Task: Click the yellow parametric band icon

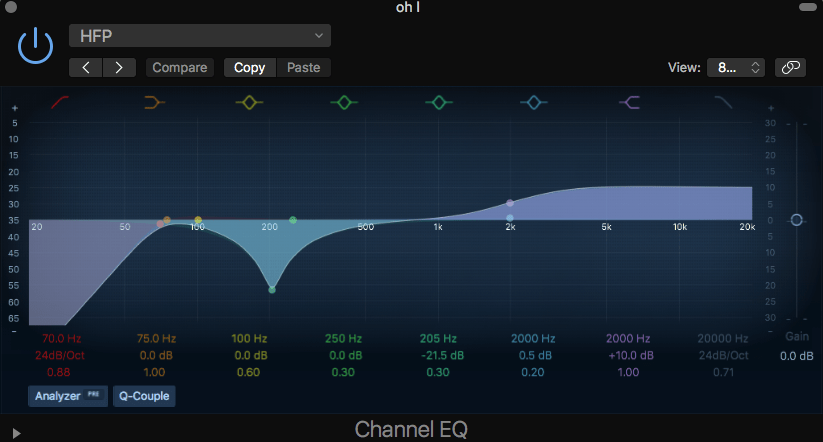Action: tap(248, 102)
